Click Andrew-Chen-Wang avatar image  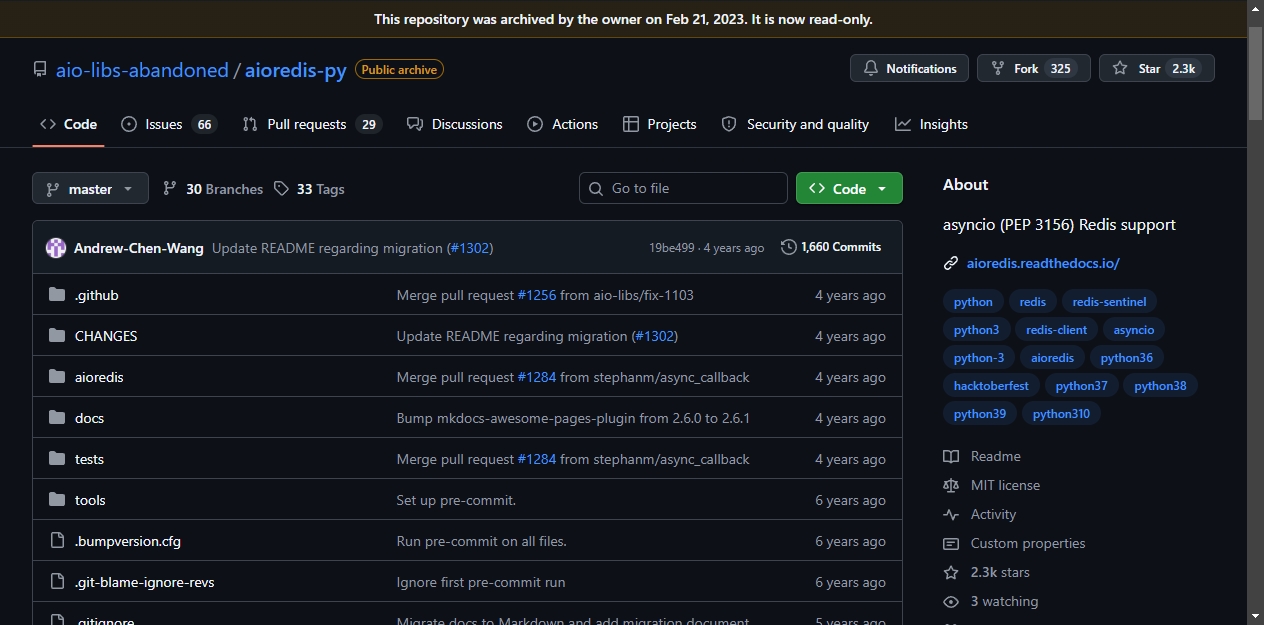point(56,248)
